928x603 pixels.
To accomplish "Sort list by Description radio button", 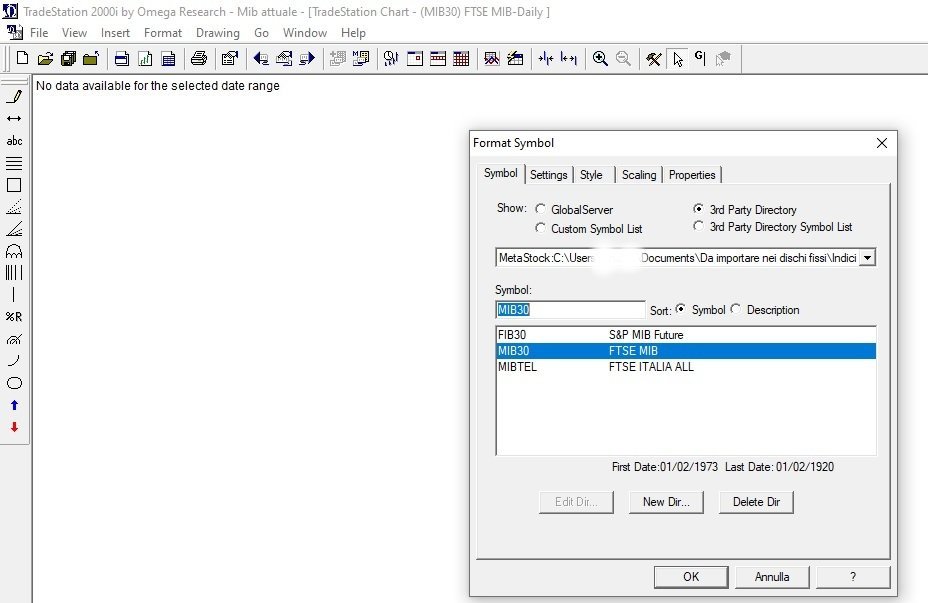I will (736, 309).
